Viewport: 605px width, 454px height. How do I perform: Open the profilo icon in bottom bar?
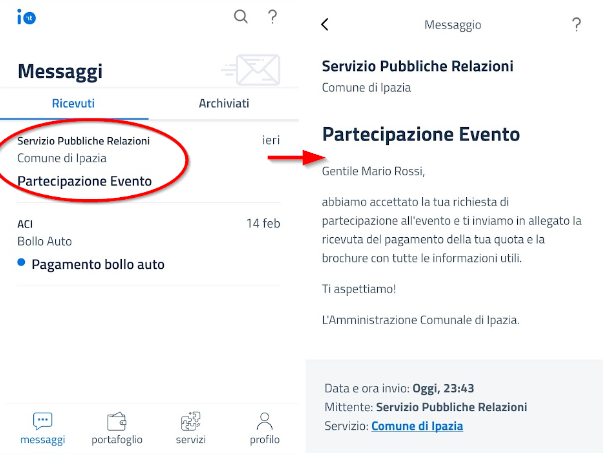[x=264, y=421]
